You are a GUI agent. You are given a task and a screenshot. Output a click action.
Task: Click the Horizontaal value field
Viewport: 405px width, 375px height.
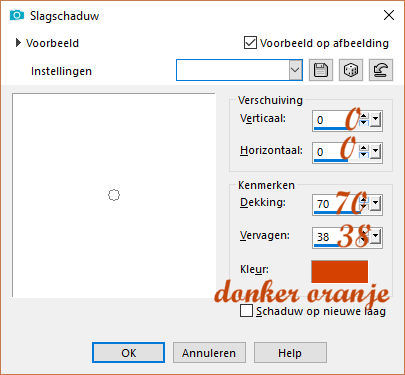click(x=336, y=152)
